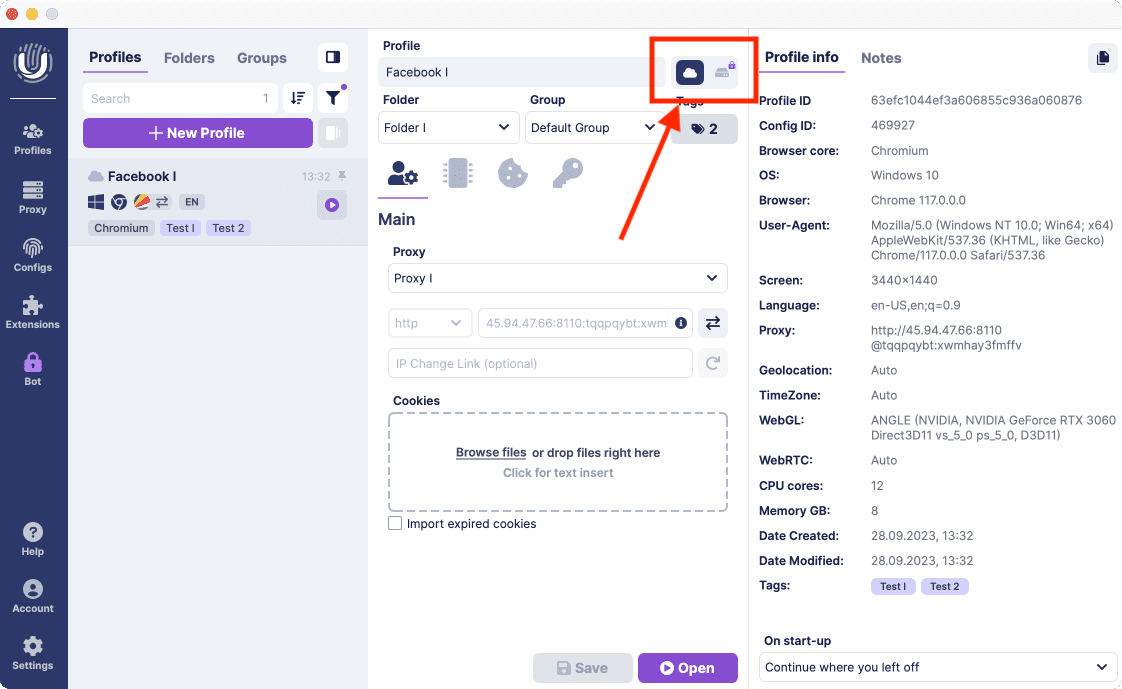Select cloud storage for the profile
The height and width of the screenshot is (689, 1122).
(690, 72)
